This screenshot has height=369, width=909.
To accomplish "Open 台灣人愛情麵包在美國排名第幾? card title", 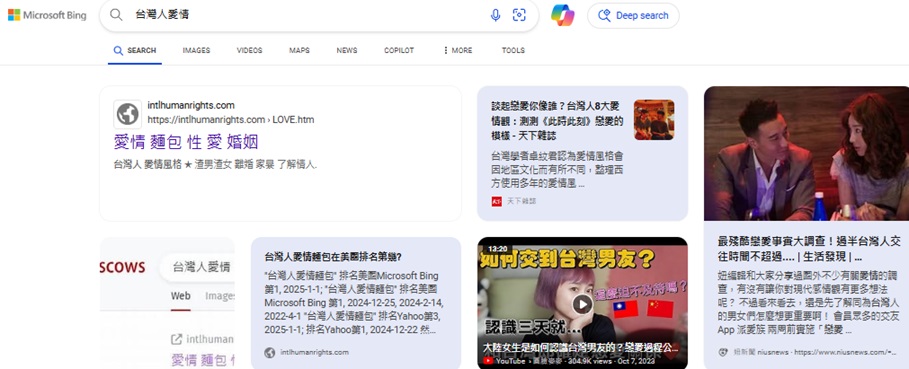I will coord(333,257).
